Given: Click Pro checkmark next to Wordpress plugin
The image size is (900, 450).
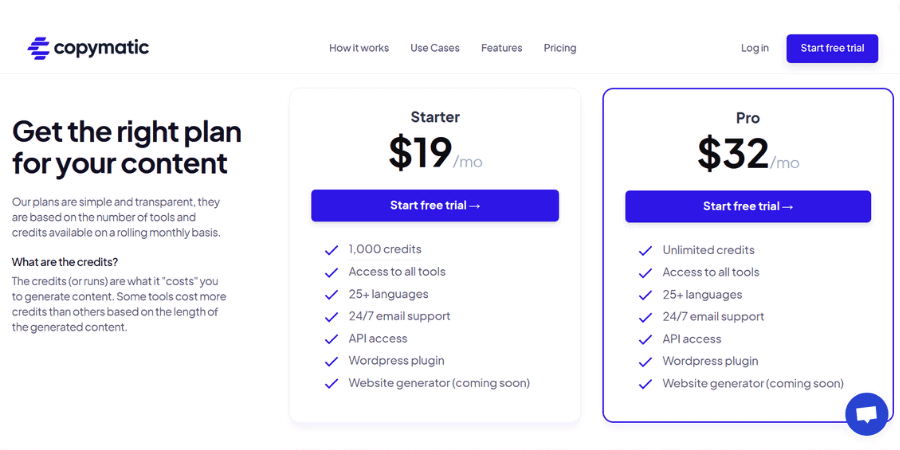Looking at the screenshot, I should [x=645, y=362].
